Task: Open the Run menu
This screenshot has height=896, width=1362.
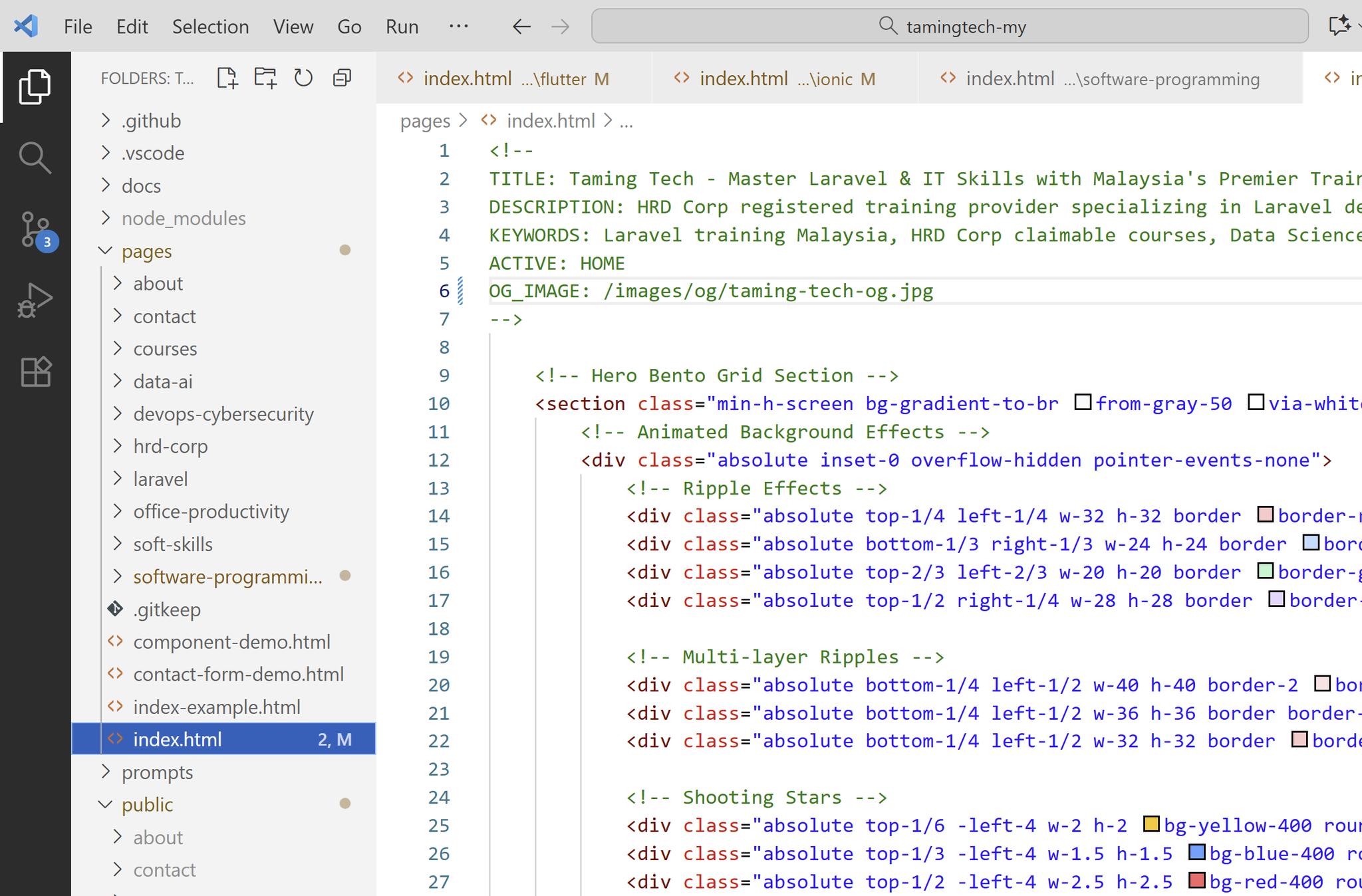Action: pyautogui.click(x=402, y=27)
